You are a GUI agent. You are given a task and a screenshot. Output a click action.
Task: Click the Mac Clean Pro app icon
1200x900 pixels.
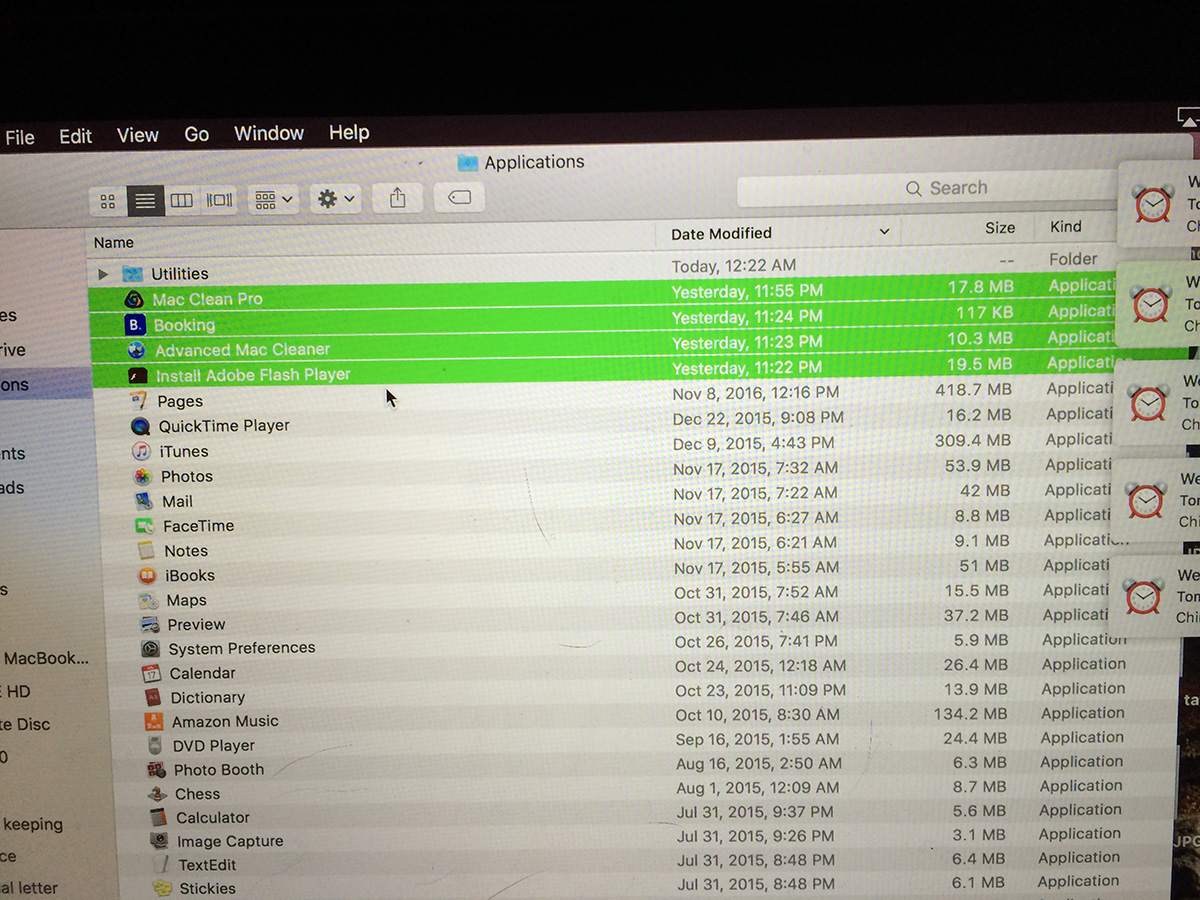pyautogui.click(x=133, y=299)
